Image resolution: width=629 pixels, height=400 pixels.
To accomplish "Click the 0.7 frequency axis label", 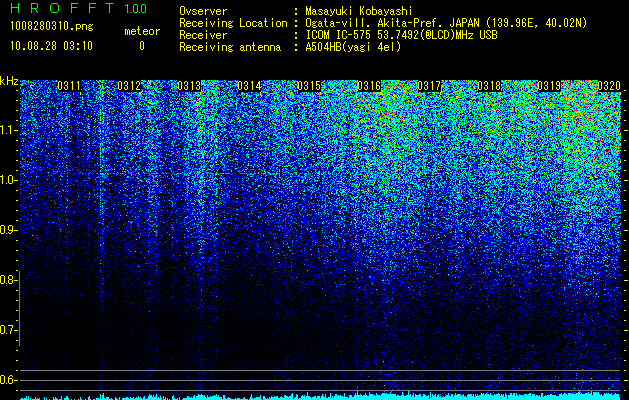I will (x=7, y=330).
